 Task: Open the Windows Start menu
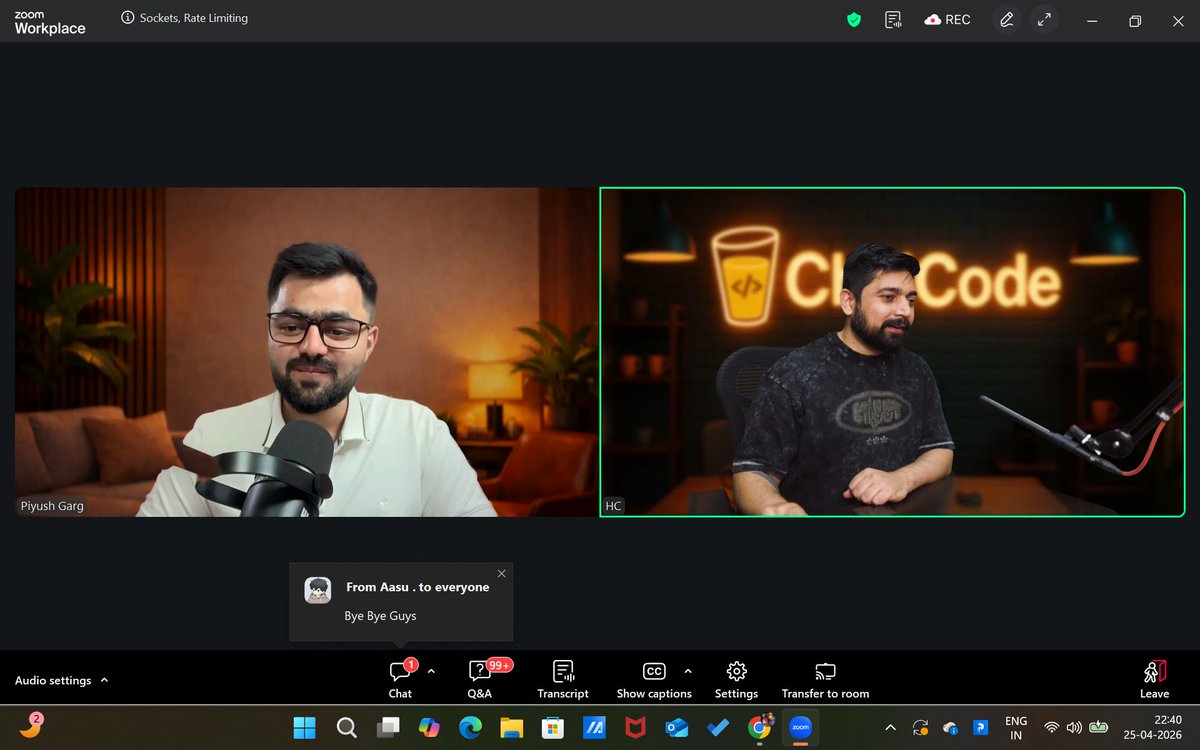click(x=304, y=727)
